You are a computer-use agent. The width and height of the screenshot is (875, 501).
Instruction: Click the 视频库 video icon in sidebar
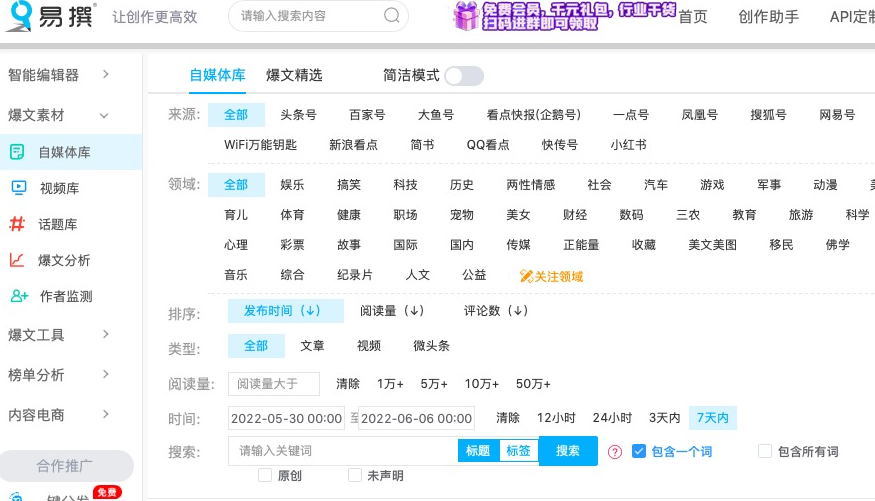click(18, 188)
